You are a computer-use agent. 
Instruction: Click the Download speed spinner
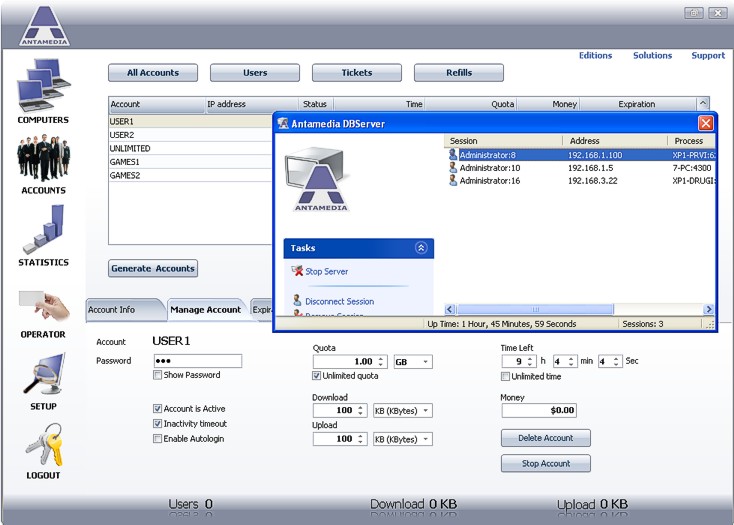[360, 411]
